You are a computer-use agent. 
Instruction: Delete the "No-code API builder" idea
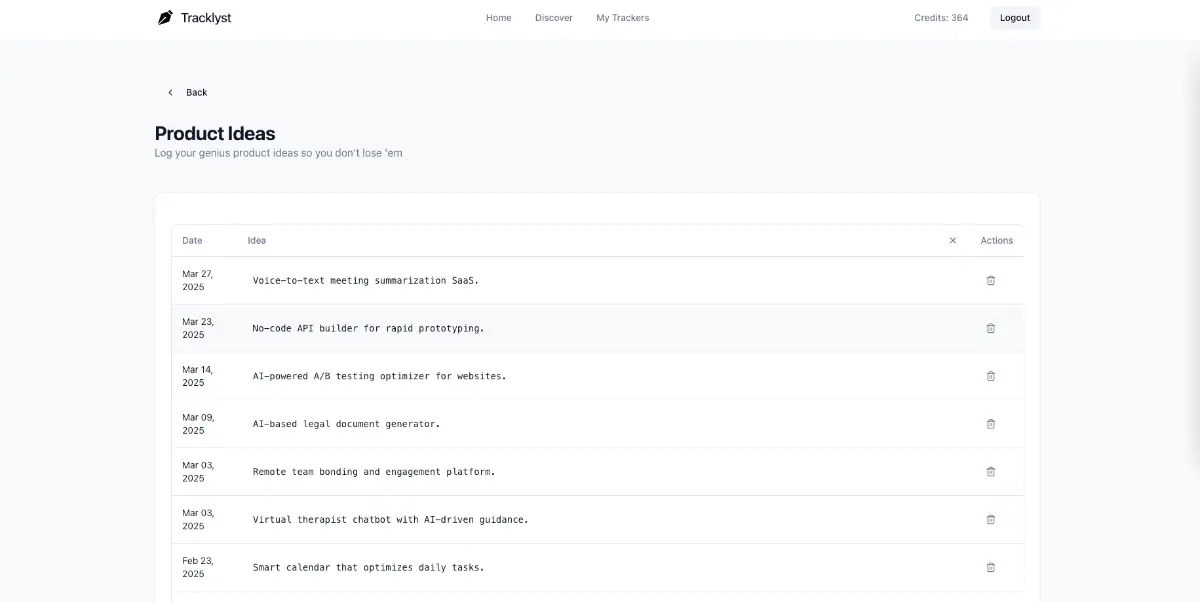991,328
